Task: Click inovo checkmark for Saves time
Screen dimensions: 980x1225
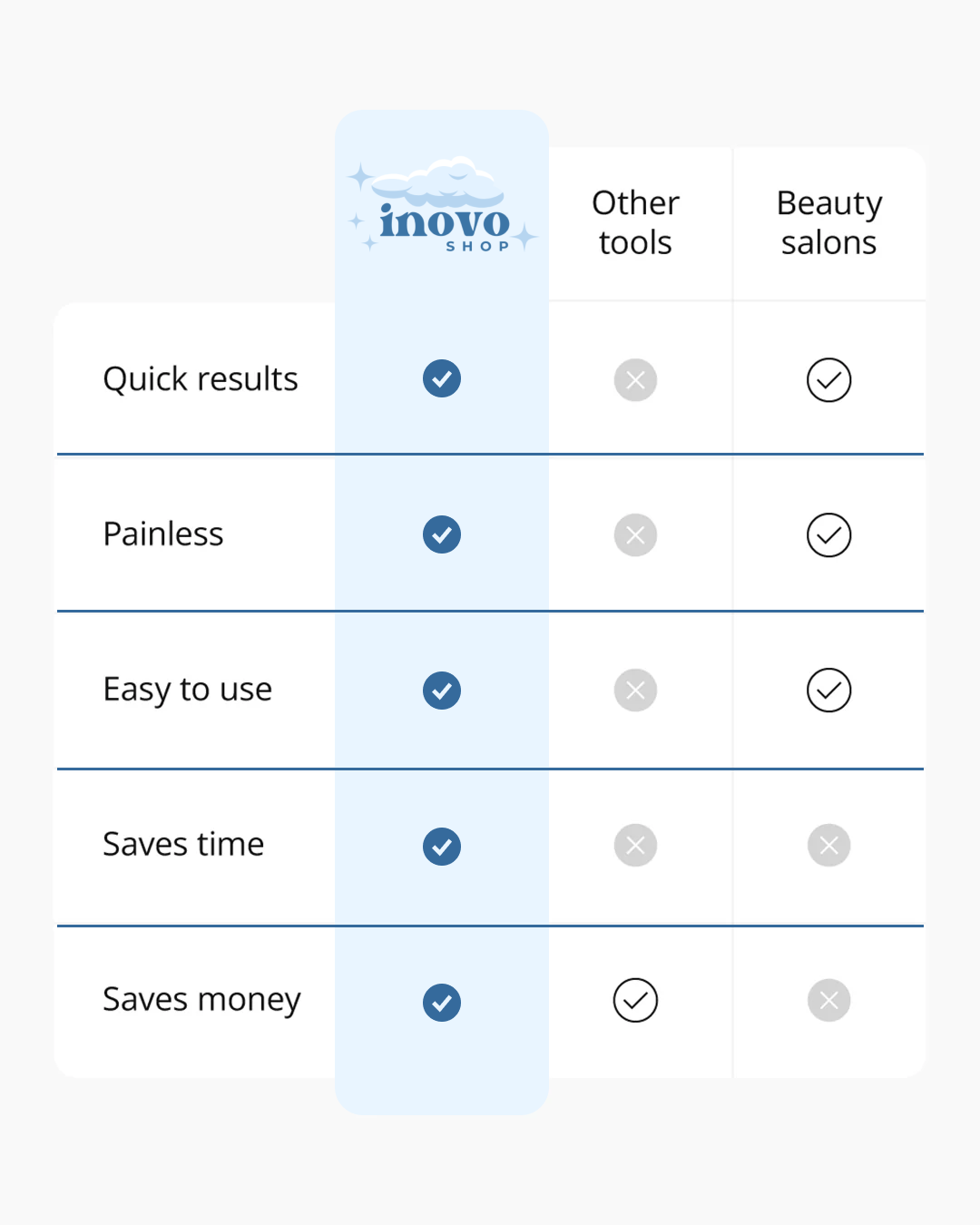Action: 442,847
